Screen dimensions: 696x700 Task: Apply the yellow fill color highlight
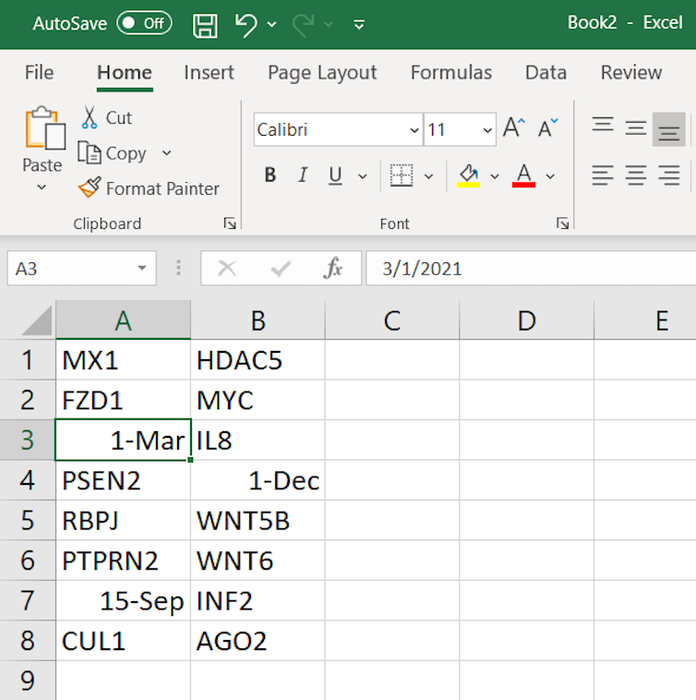coord(468,176)
